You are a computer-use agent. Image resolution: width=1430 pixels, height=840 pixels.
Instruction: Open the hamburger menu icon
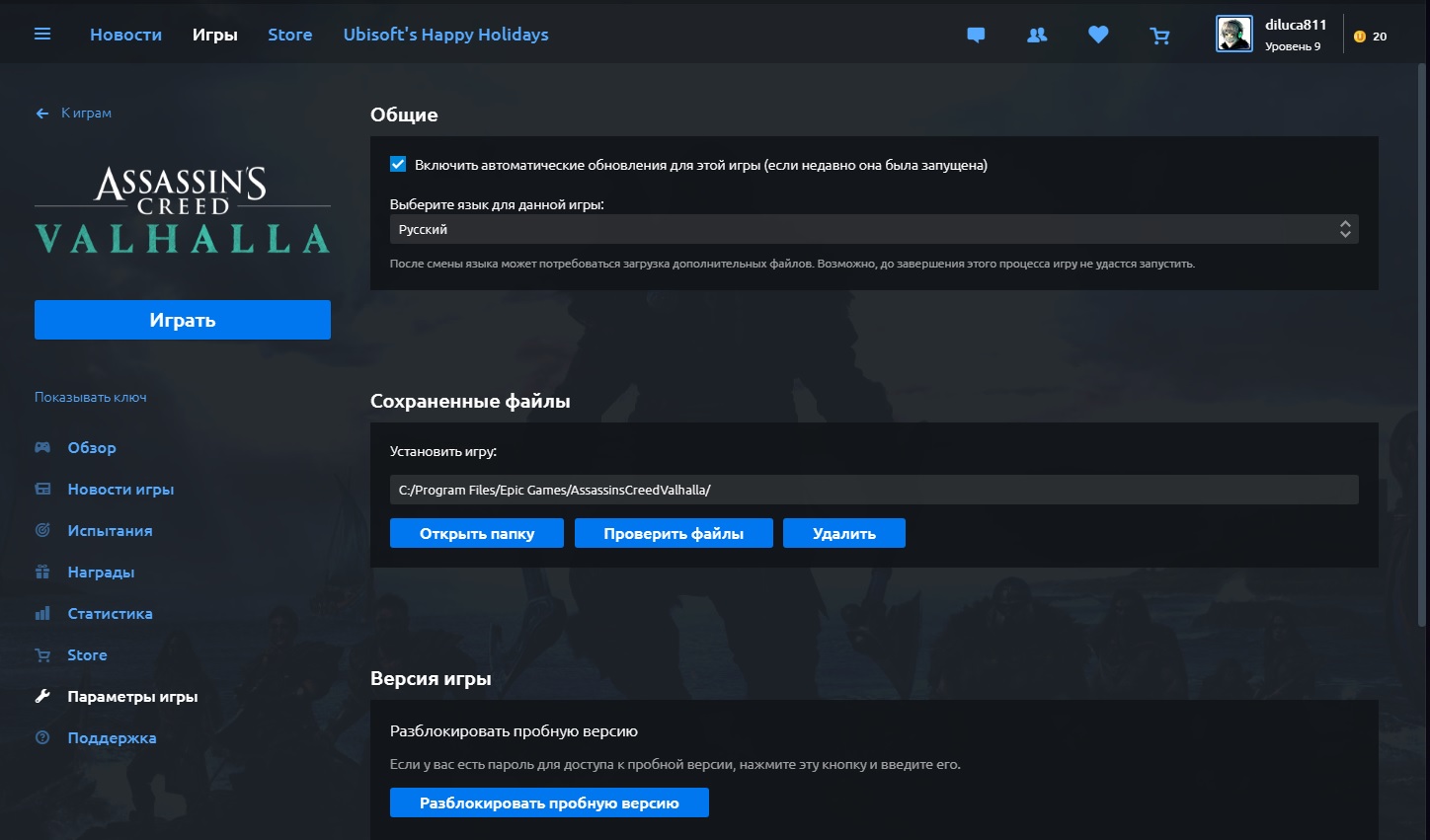click(42, 34)
